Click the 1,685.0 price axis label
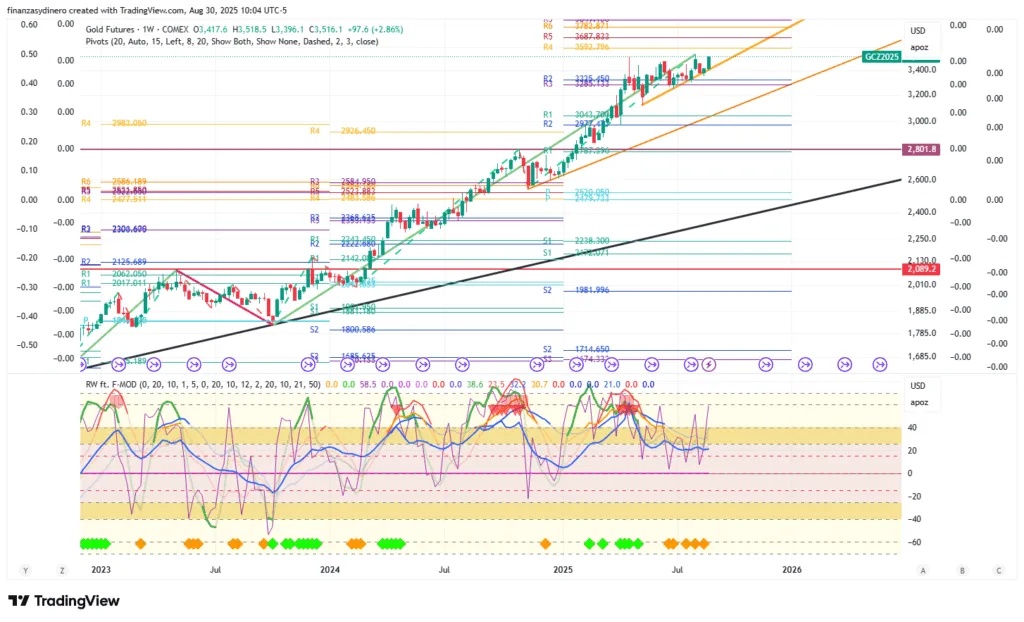The height and width of the screenshot is (622, 1024). 921,356
